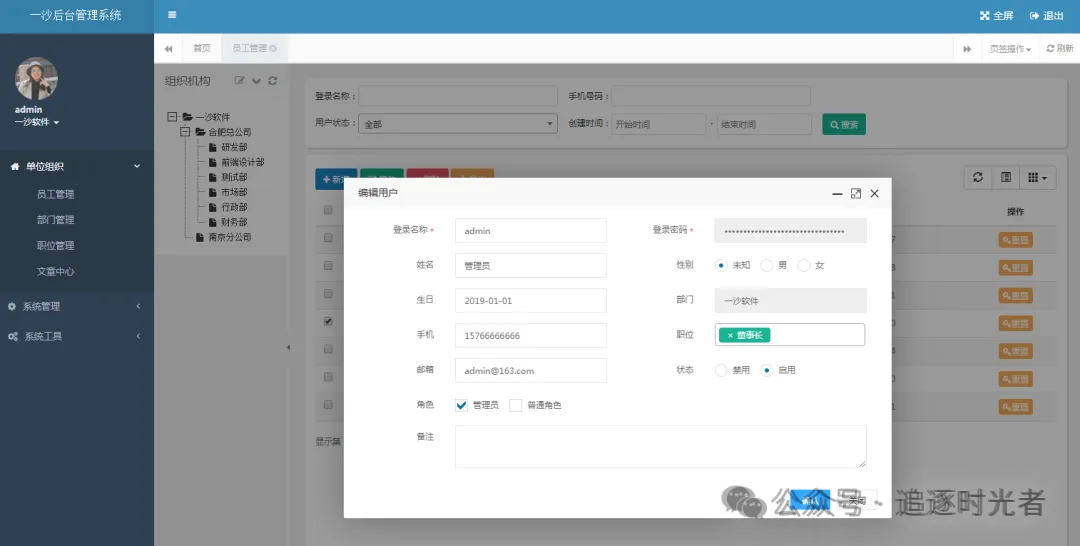Click the tab-scroll right double arrow
Screen dimensions: 1080x546
pos(967,49)
